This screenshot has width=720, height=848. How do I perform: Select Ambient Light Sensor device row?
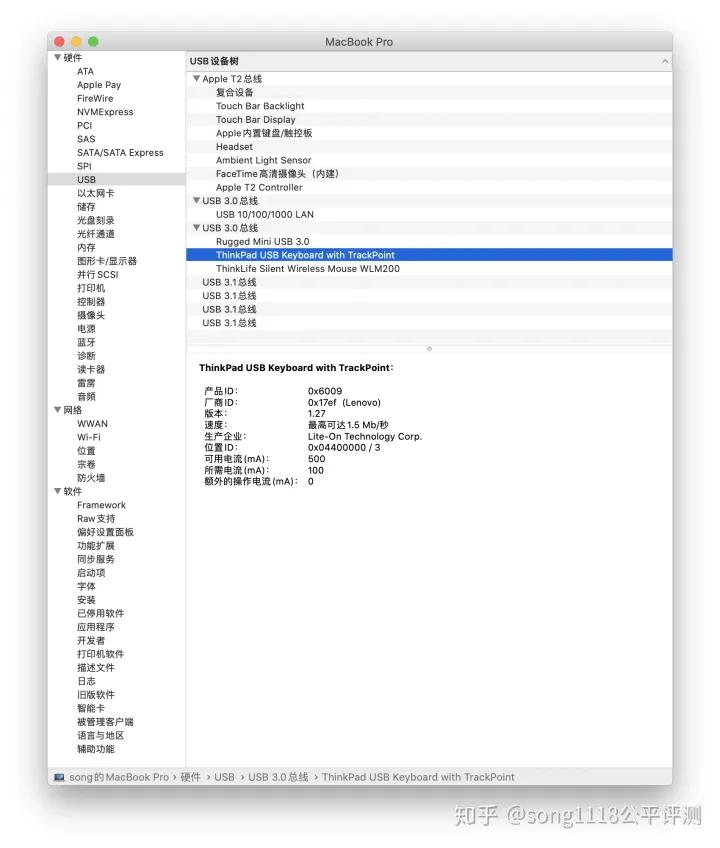pyautogui.click(x=430, y=160)
